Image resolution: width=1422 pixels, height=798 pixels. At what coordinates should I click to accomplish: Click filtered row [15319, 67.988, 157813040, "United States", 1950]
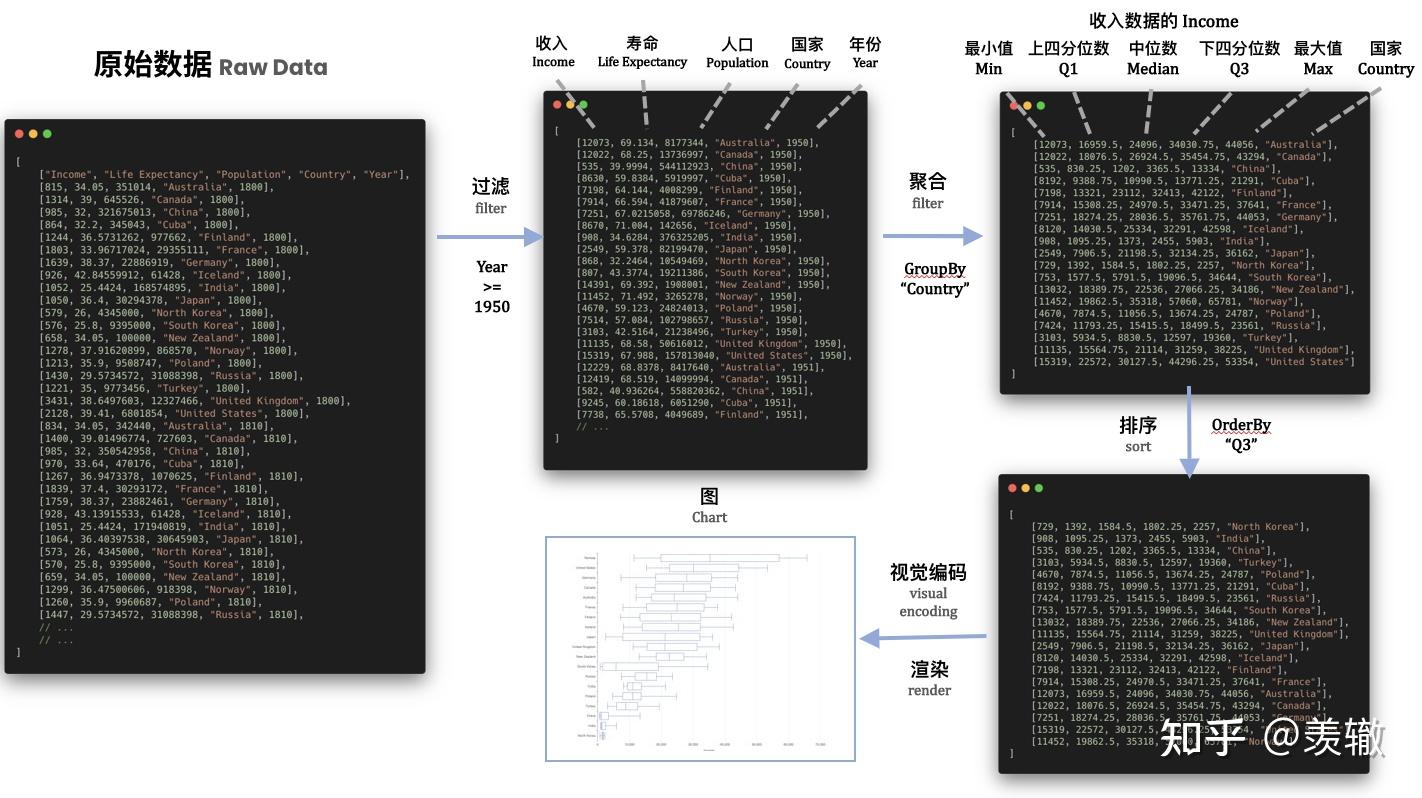pyautogui.click(x=715, y=355)
